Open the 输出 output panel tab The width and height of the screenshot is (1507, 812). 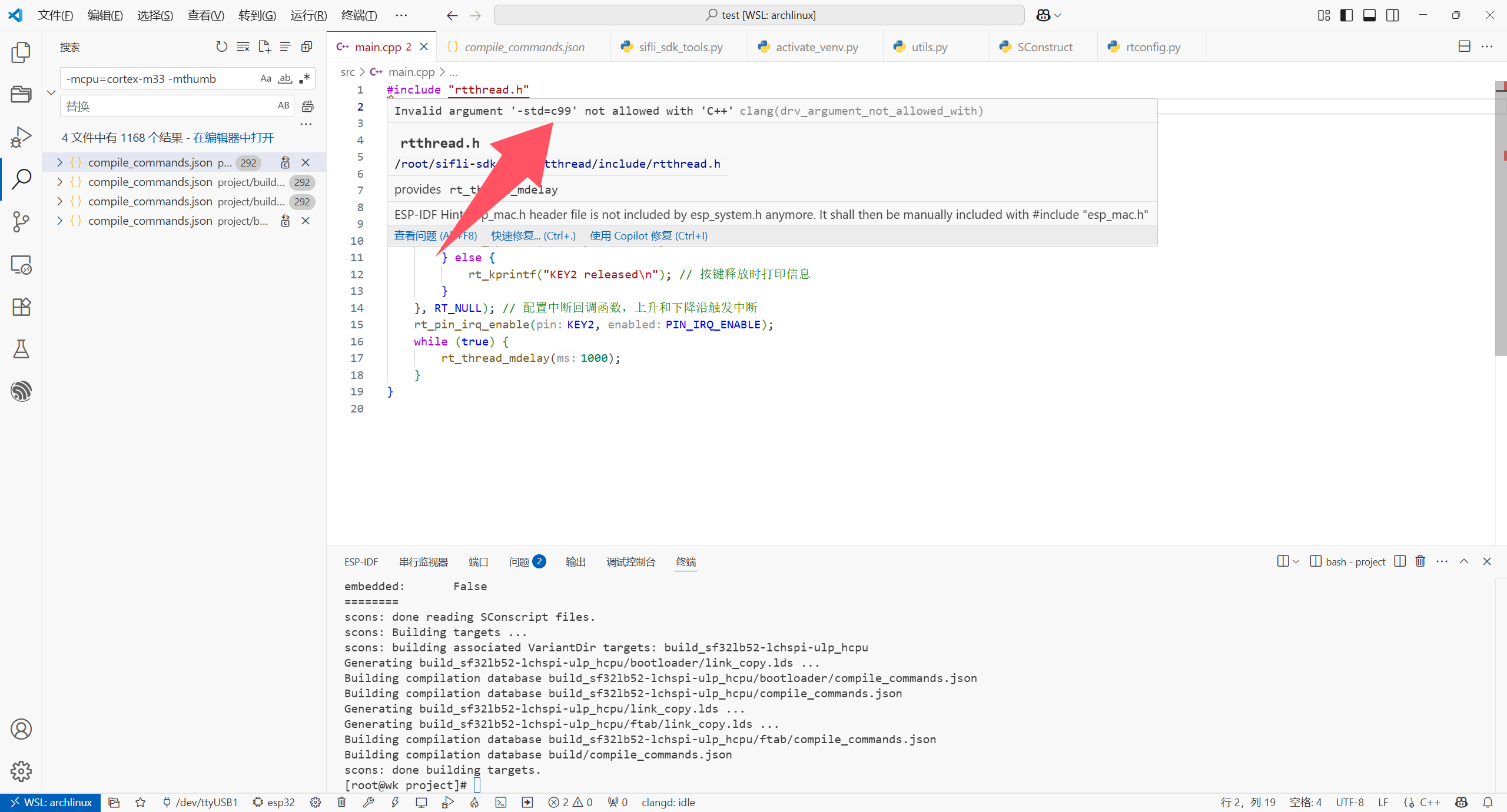(x=575, y=562)
